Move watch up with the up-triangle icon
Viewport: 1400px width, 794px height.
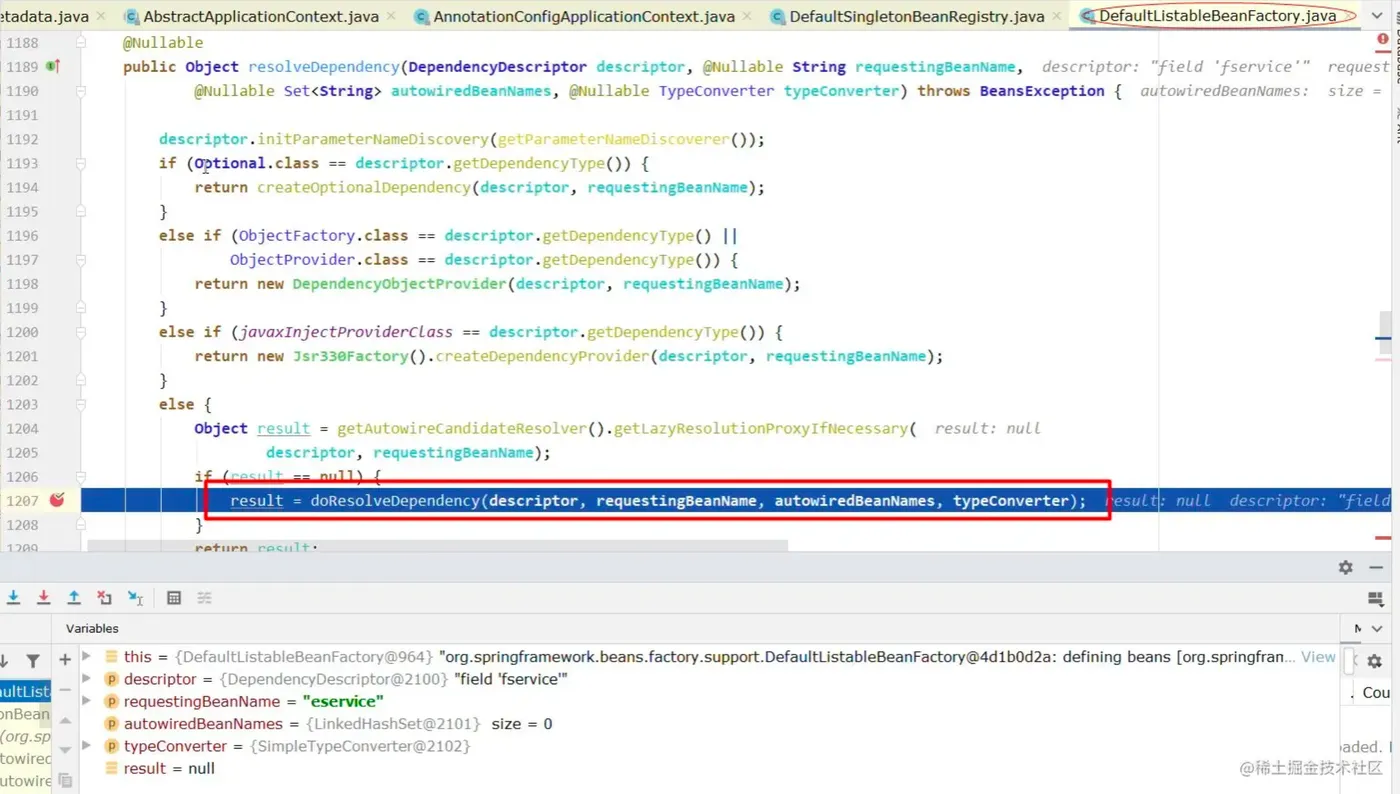click(x=65, y=720)
